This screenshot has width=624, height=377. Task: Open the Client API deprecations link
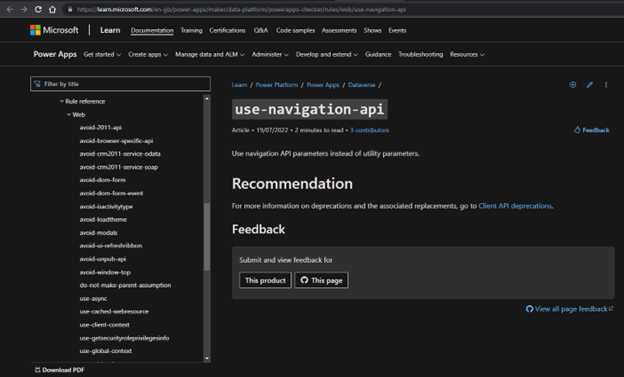(515, 206)
